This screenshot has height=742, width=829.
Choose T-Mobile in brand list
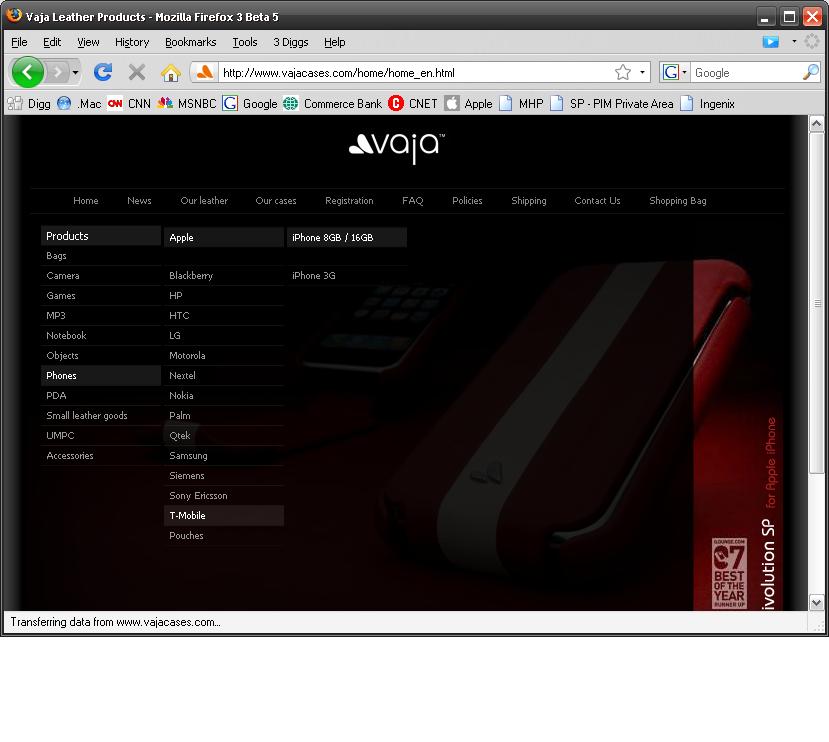click(224, 516)
